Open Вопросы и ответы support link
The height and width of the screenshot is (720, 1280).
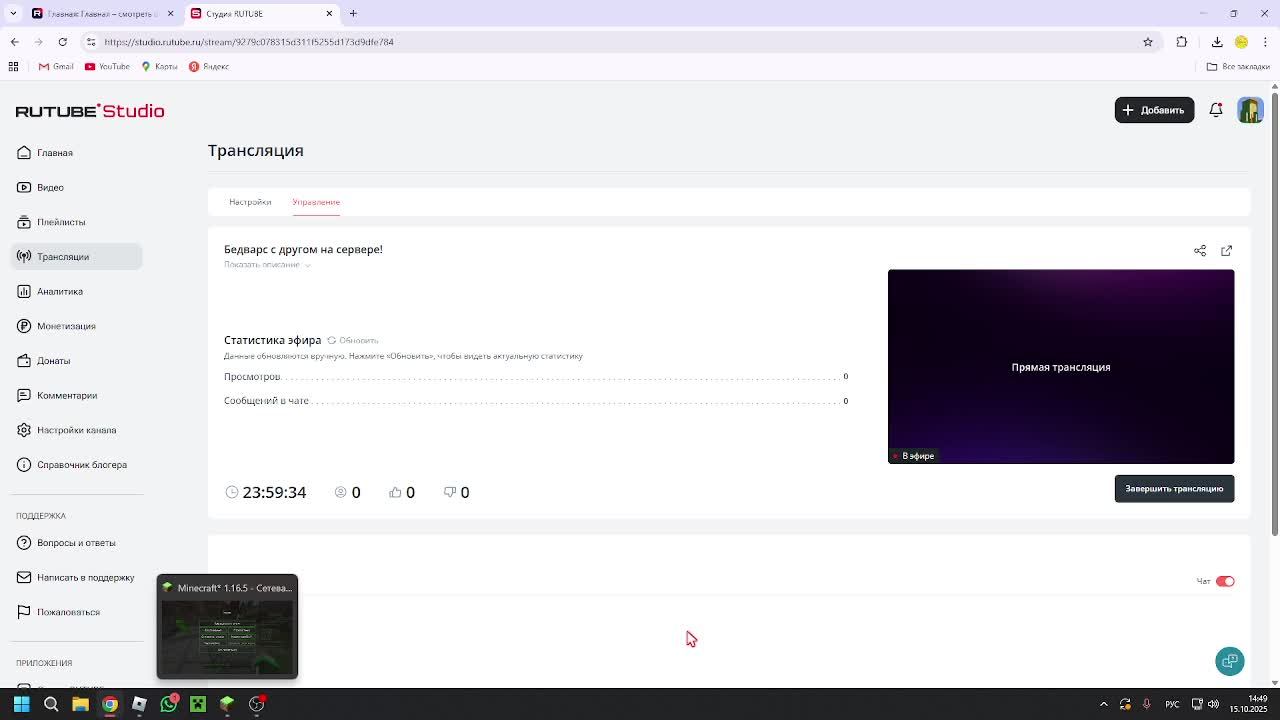77,543
